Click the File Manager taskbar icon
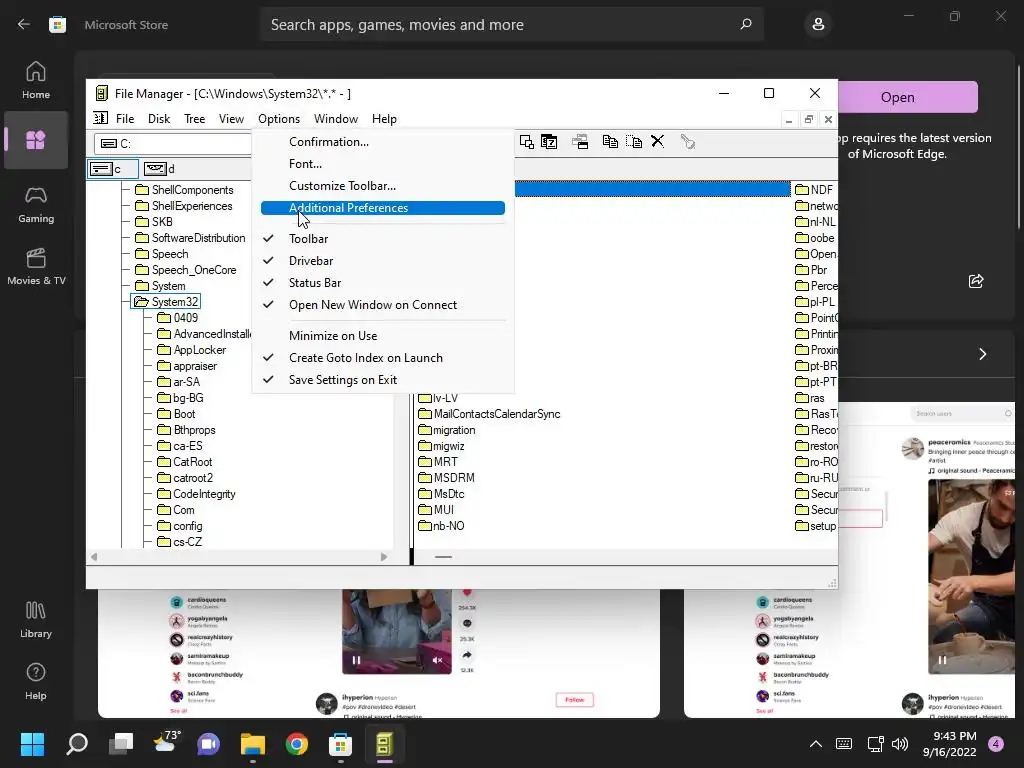Image resolution: width=1024 pixels, height=768 pixels. tap(385, 744)
